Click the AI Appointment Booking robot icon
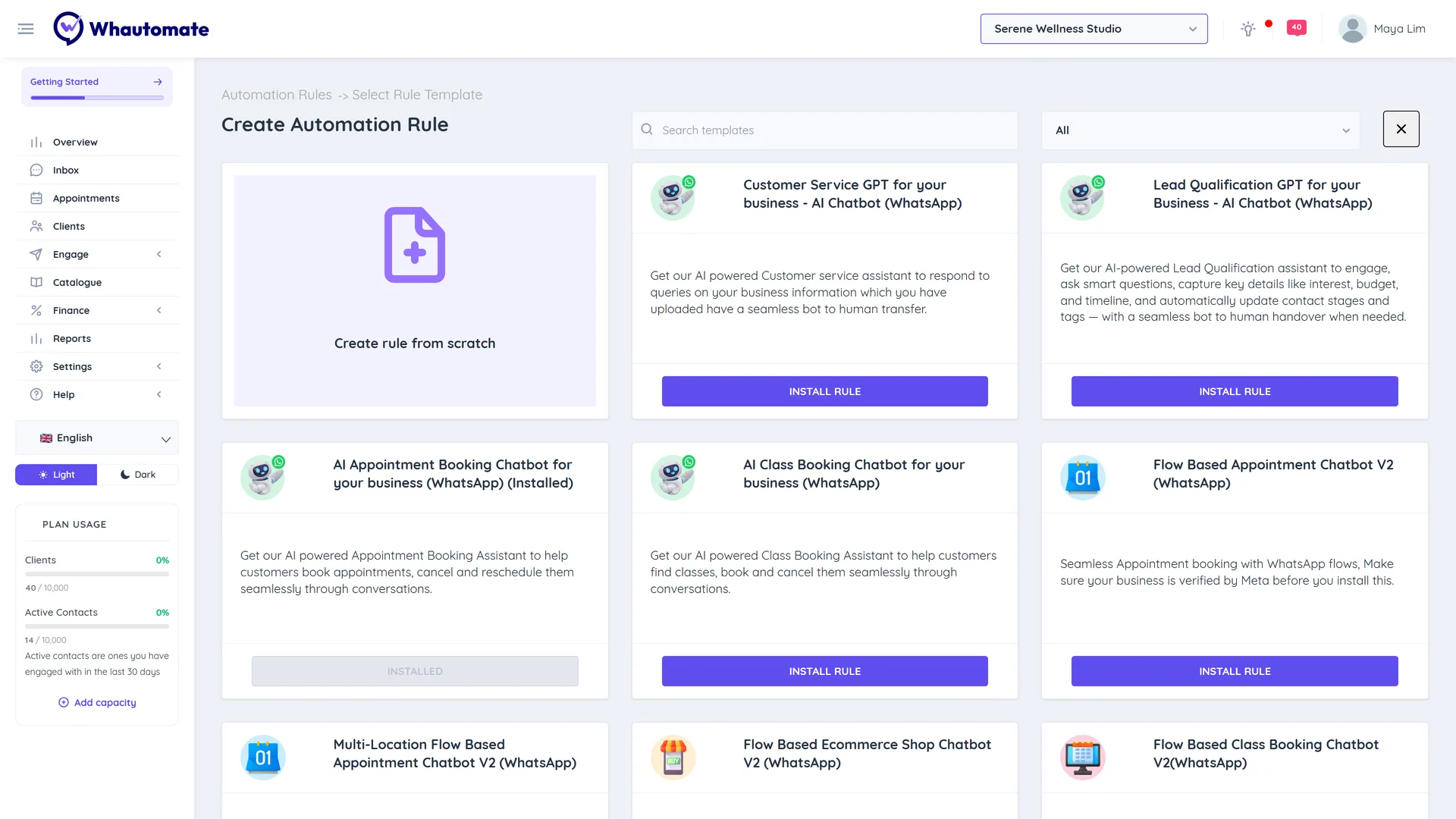 [x=262, y=478]
